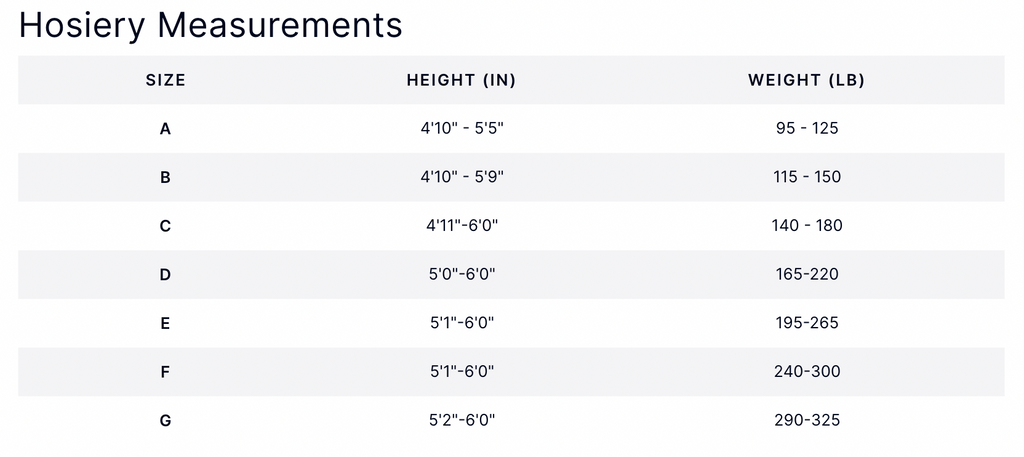Click weight value 165-220
The width and height of the screenshot is (1024, 457).
click(x=807, y=274)
